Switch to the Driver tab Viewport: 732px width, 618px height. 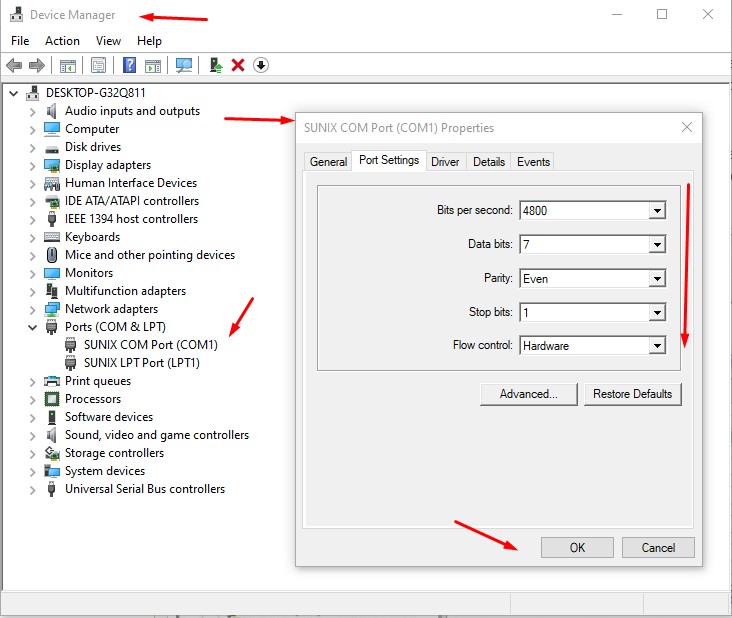pos(445,162)
